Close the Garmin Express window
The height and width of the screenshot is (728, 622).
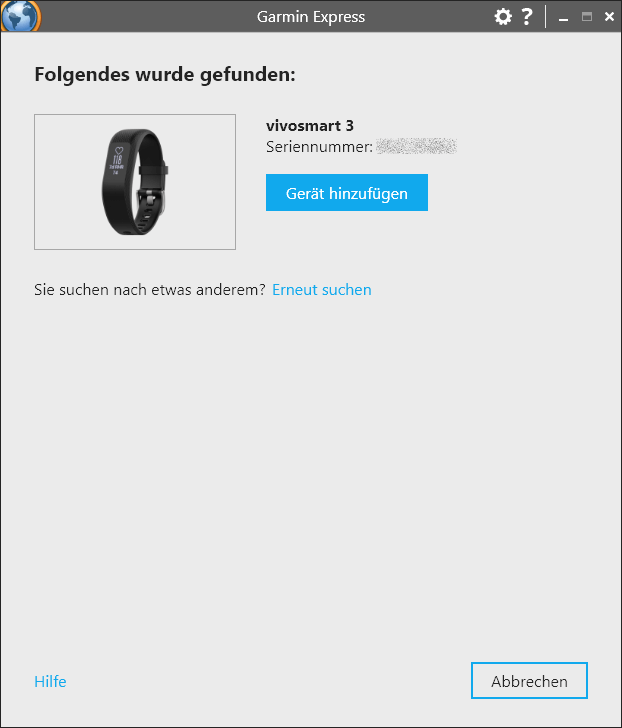[609, 17]
